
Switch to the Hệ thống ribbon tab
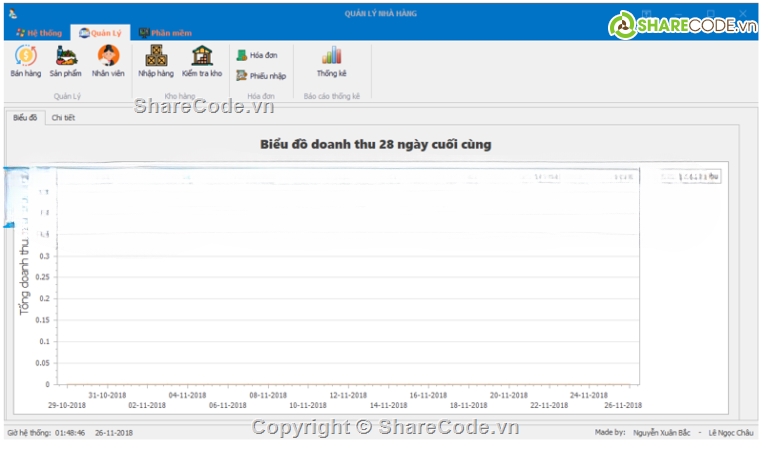click(x=39, y=33)
